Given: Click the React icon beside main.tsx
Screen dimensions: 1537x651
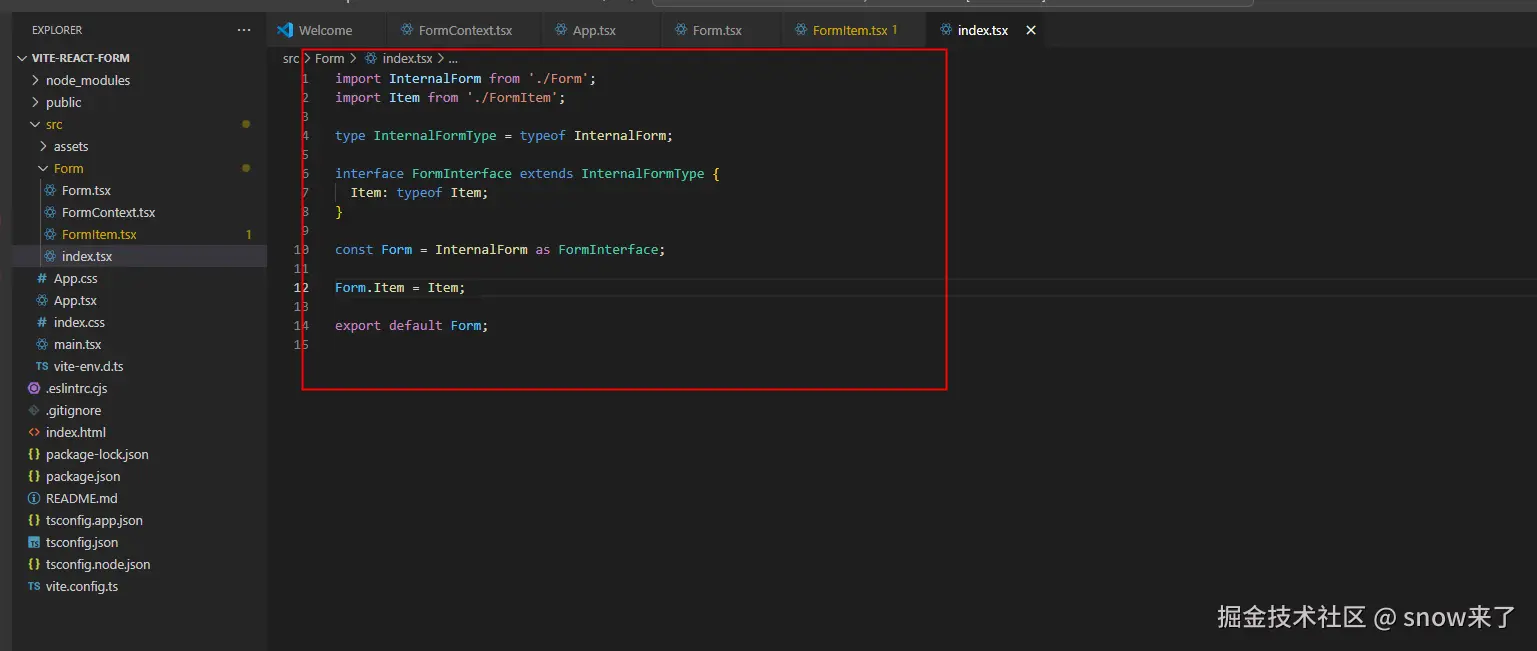Looking at the screenshot, I should (x=42, y=344).
